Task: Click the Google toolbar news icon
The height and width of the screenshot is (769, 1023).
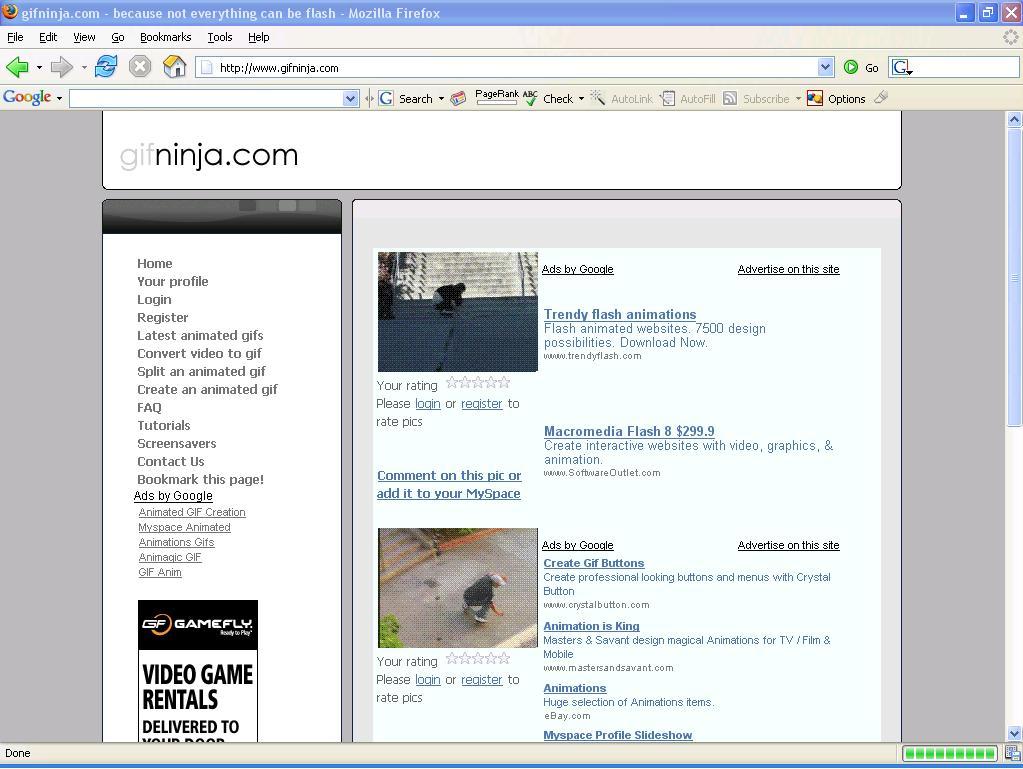Action: click(x=459, y=98)
